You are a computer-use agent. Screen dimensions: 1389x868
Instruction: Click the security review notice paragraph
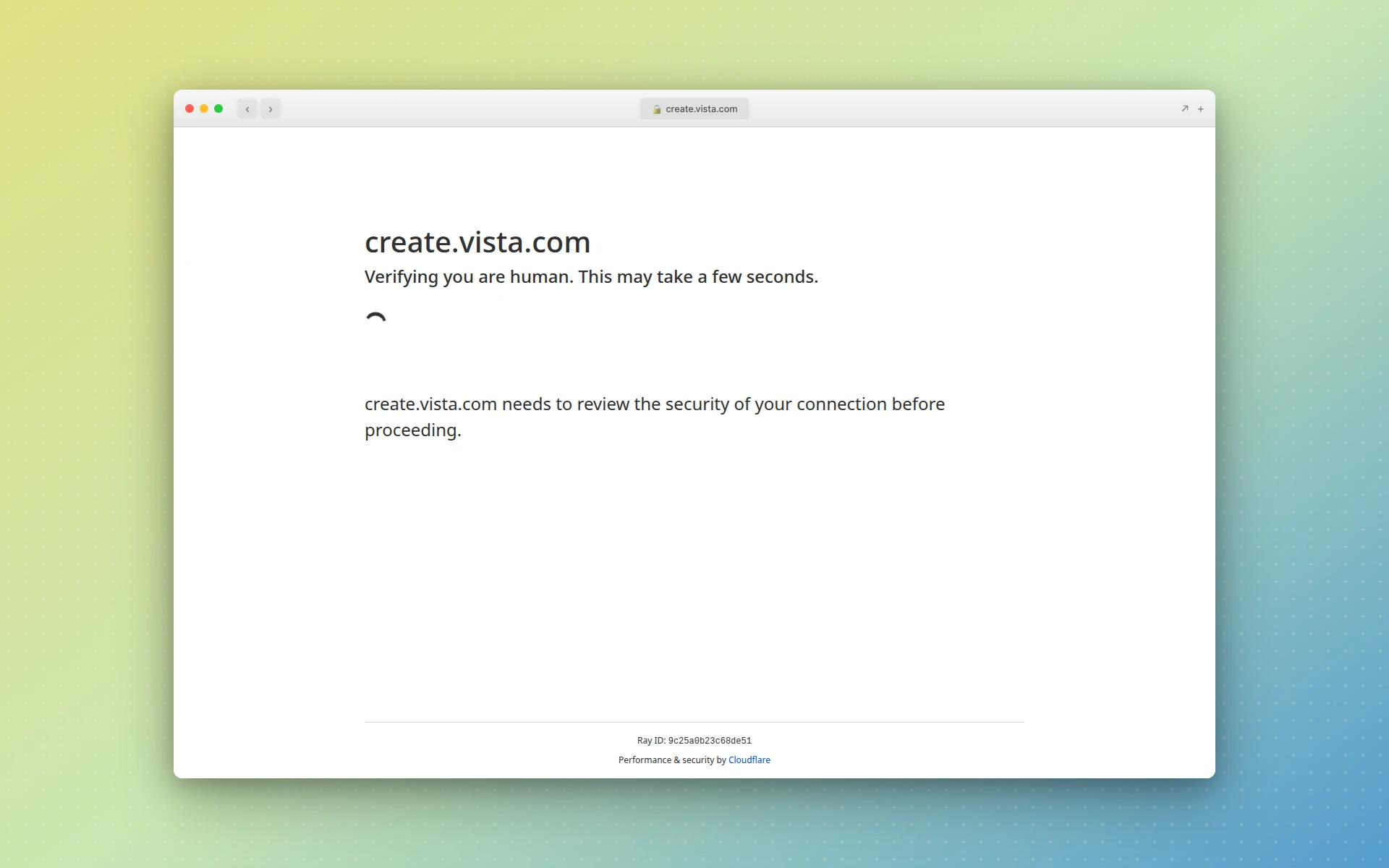[654, 417]
